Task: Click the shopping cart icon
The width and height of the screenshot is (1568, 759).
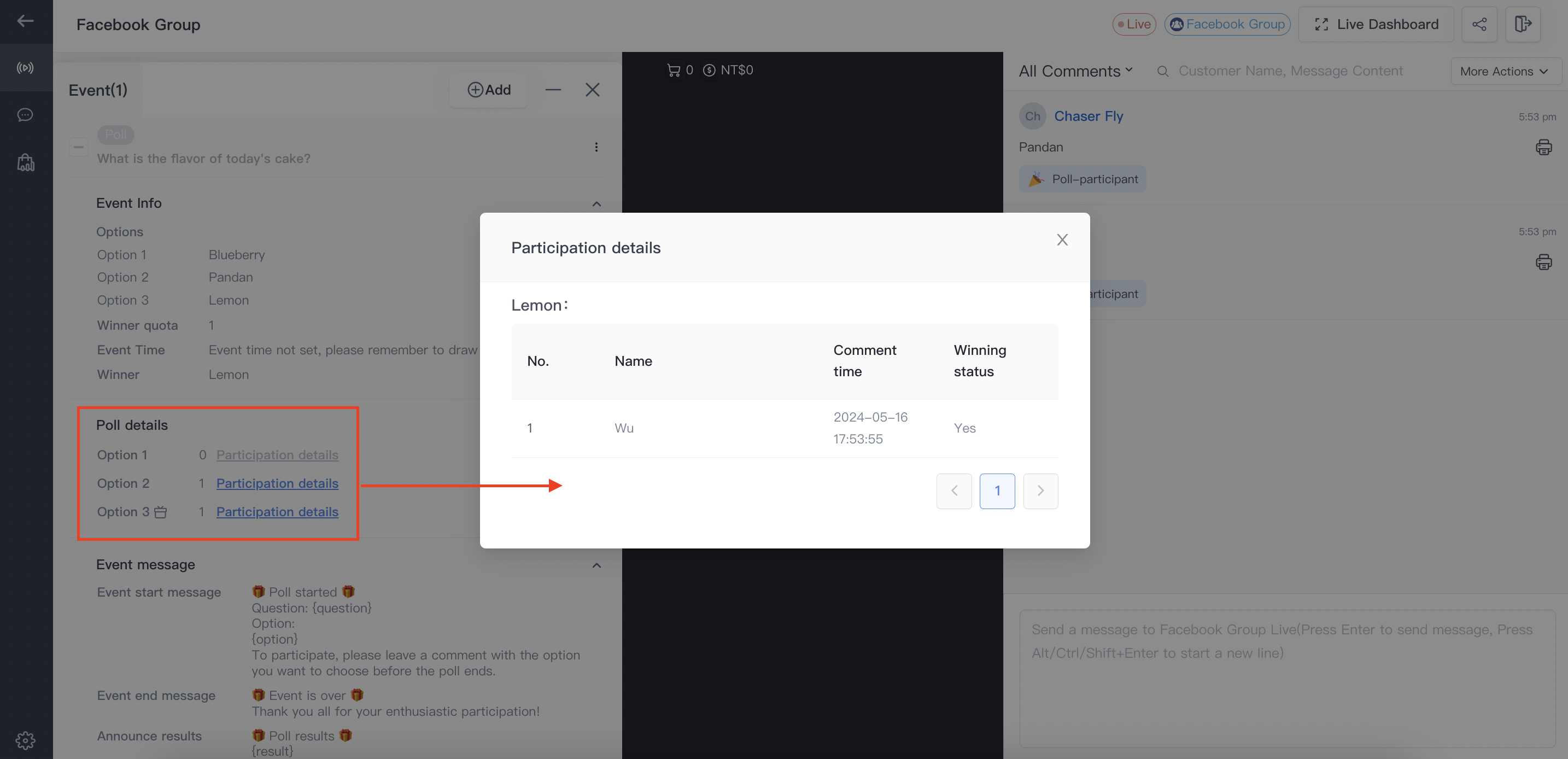Action: click(x=673, y=70)
